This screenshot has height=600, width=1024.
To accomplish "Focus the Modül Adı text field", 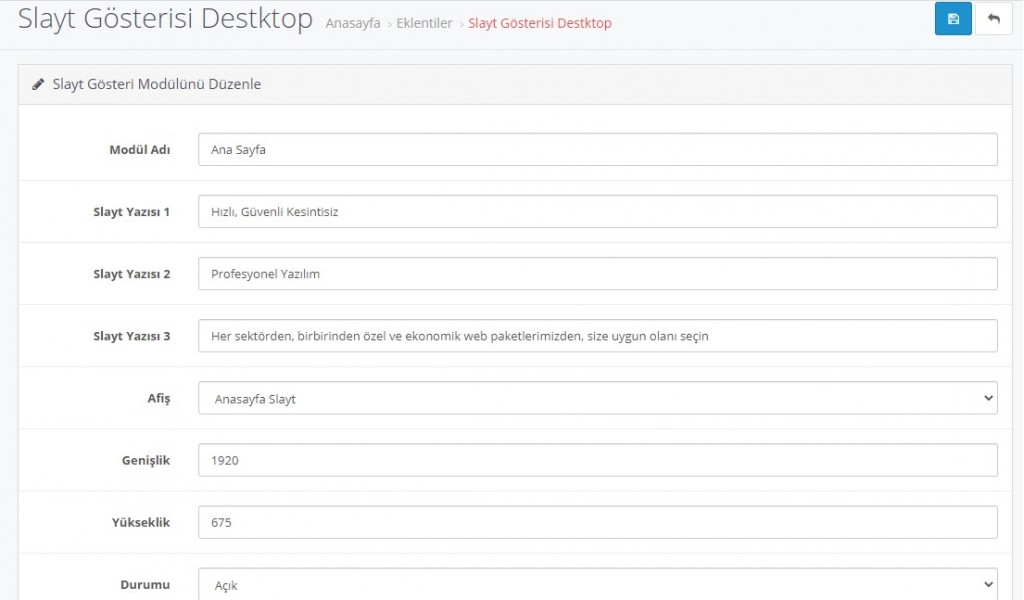I will (597, 150).
